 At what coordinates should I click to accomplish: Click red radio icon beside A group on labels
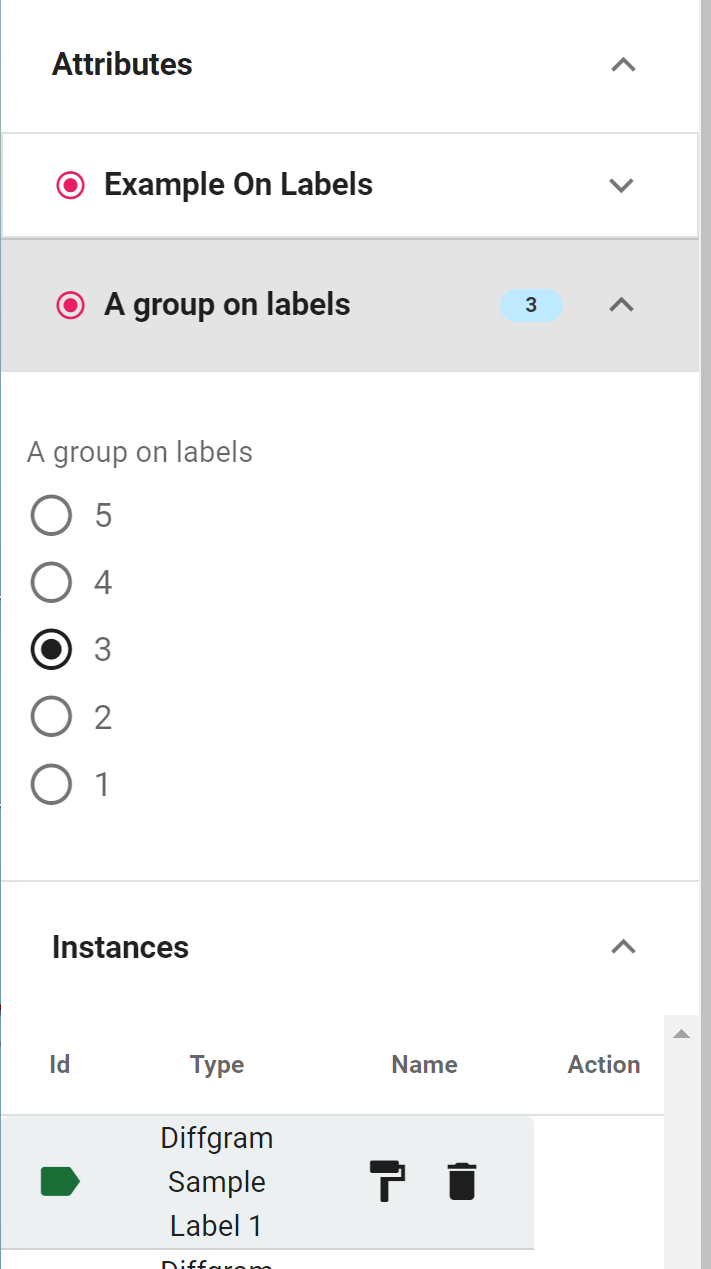[70, 305]
